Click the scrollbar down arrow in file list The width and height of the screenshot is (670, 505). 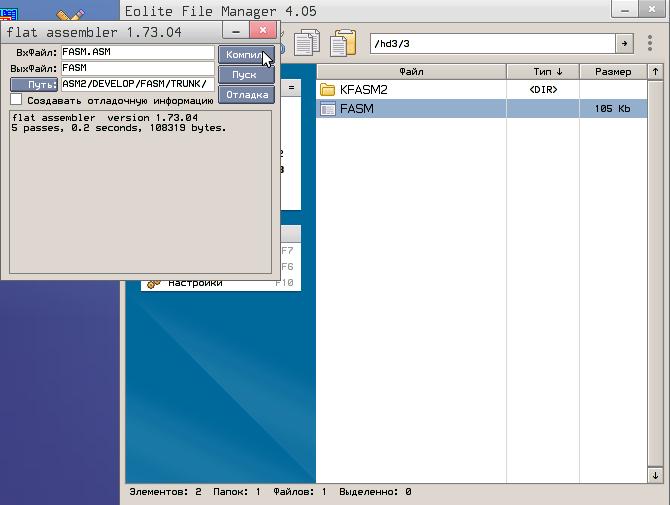[655, 476]
